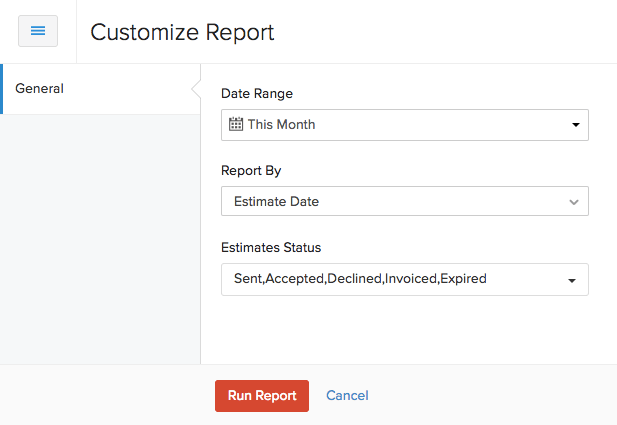Click the "Estimate Date" text value
The height and width of the screenshot is (425, 617).
(x=276, y=202)
